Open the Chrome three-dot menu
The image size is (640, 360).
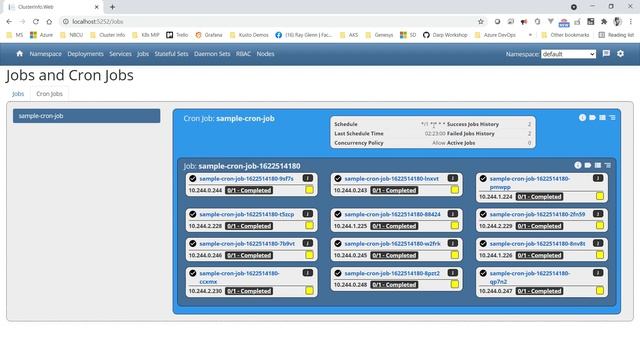[x=631, y=22]
